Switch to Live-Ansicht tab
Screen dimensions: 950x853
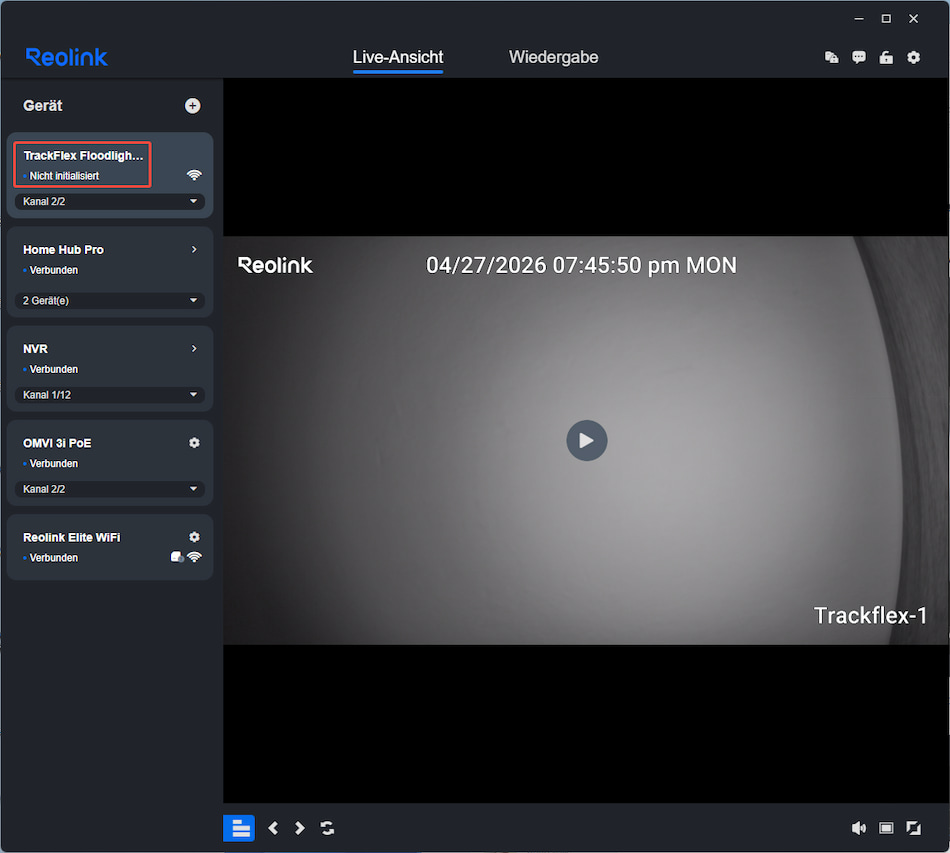(398, 58)
